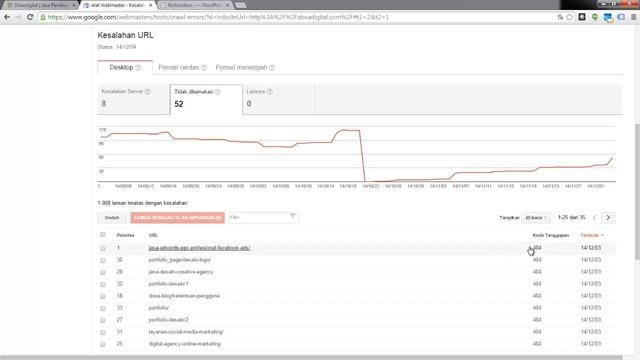Click the vertical page scrollbar
This screenshot has width=640, height=360.
pyautogui.click(x=637, y=191)
